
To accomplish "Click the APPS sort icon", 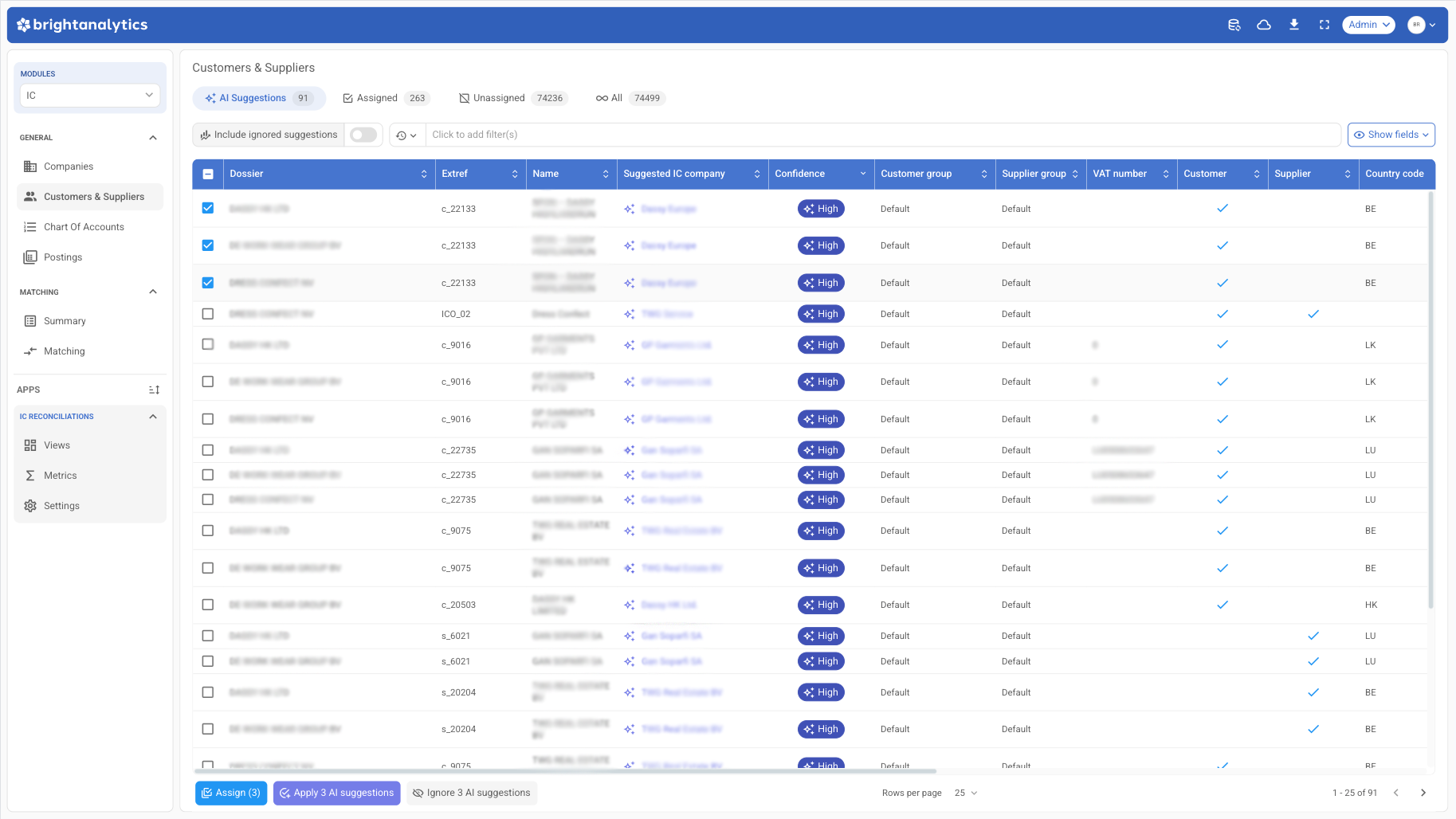I will click(154, 390).
